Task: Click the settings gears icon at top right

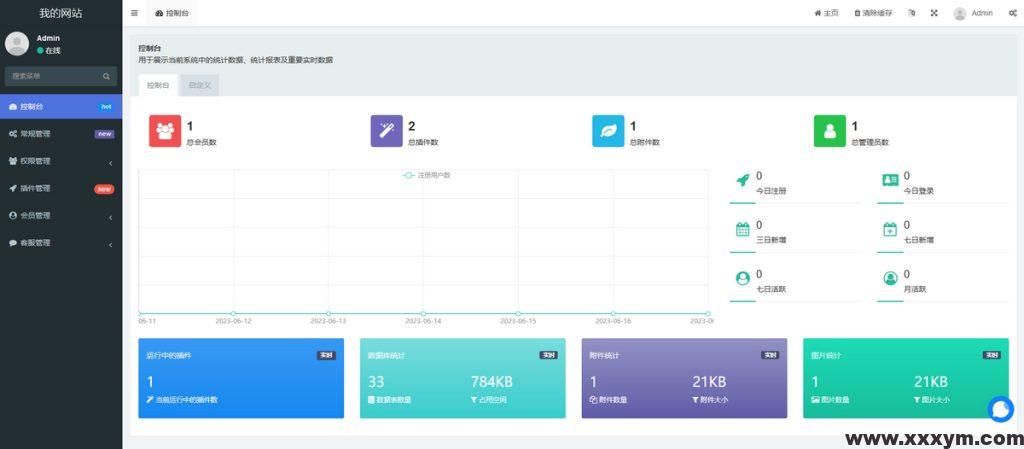Action: tap(1012, 13)
